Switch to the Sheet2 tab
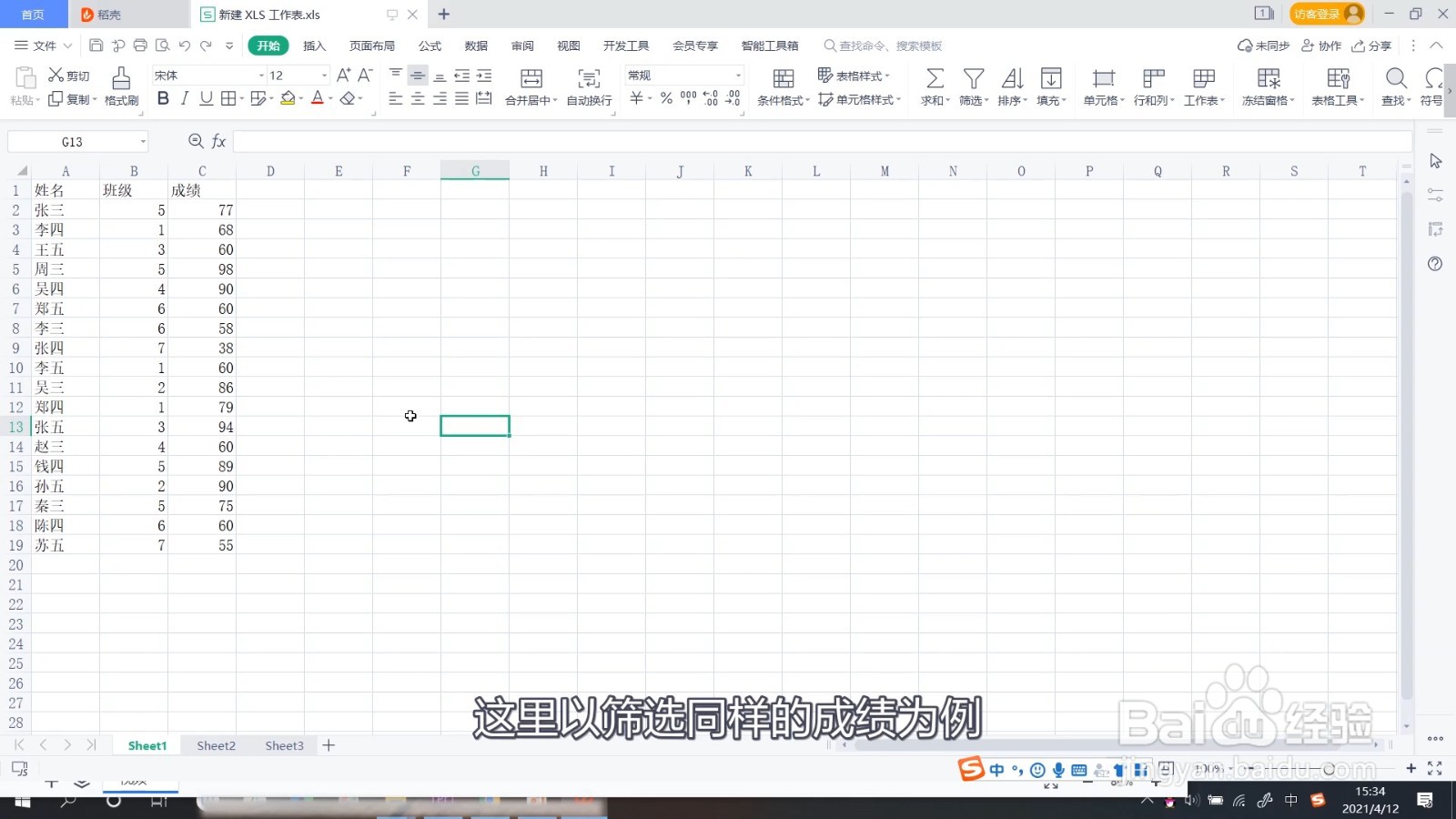This screenshot has width=1456, height=819. [x=216, y=745]
